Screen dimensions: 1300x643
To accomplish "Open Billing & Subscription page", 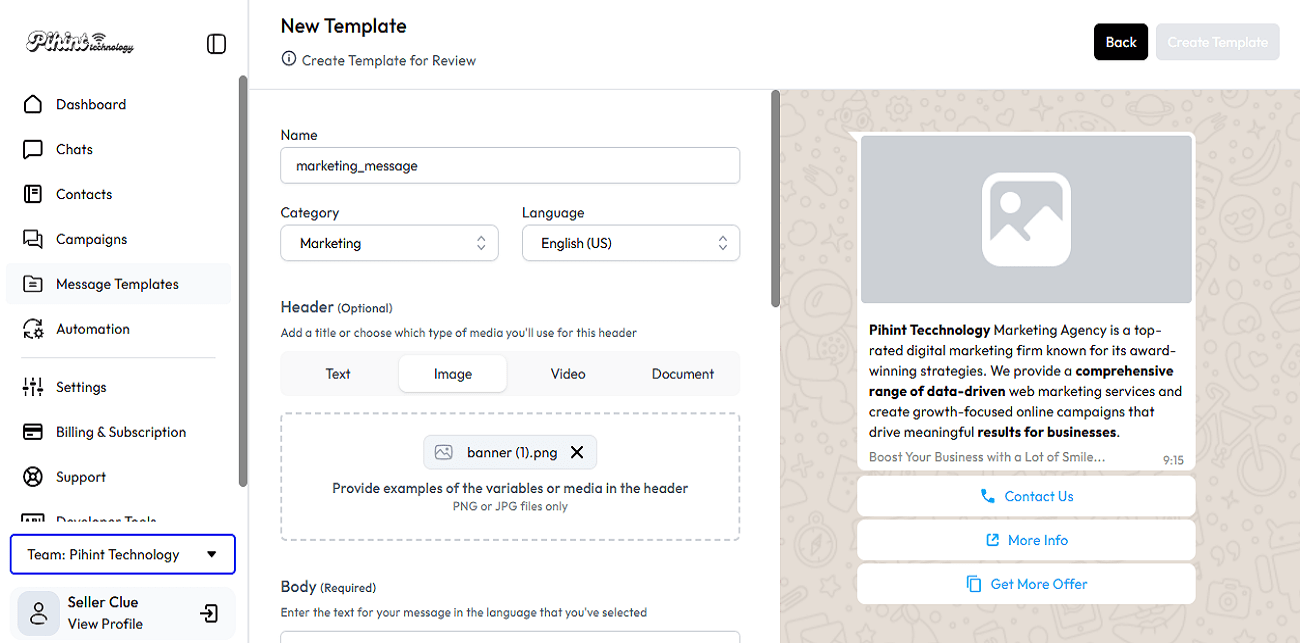I will click(120, 432).
